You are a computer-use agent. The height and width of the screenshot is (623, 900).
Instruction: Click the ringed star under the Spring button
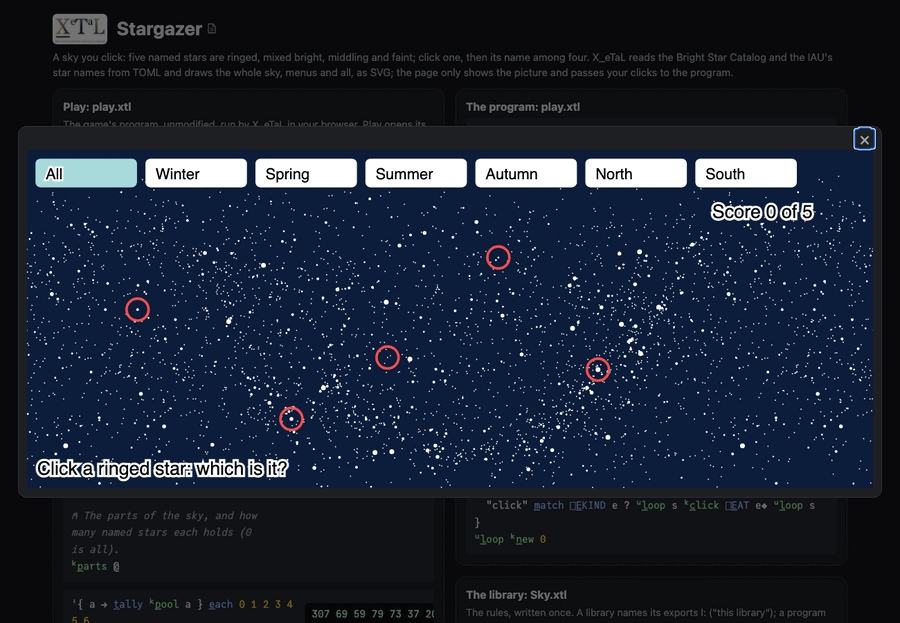coord(291,419)
